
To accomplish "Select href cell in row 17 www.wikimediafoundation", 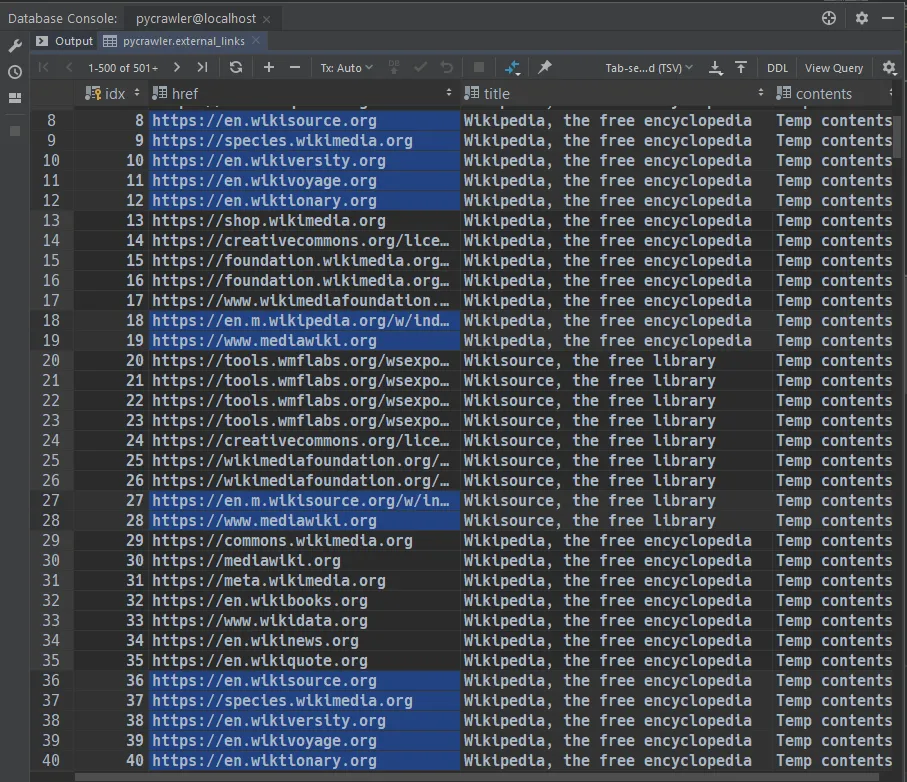I will tap(304, 300).
